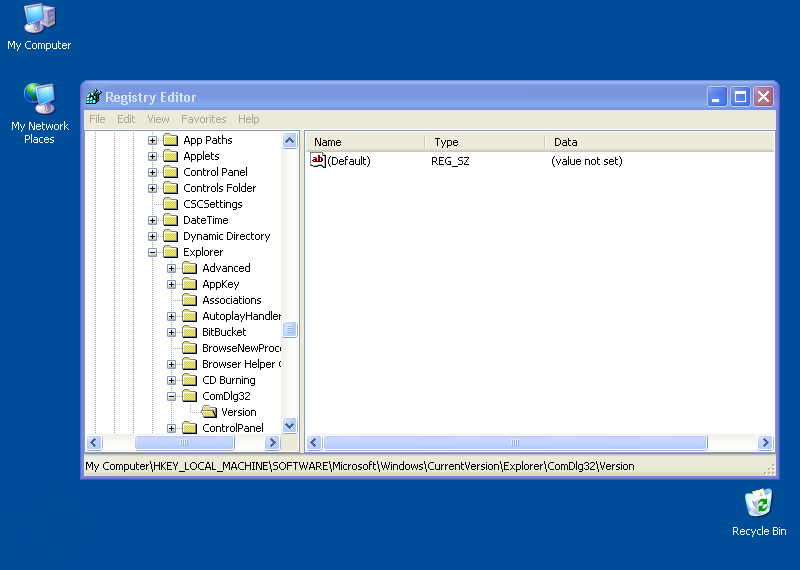Click the Control Panel folder icon
The height and width of the screenshot is (570, 800).
point(170,172)
